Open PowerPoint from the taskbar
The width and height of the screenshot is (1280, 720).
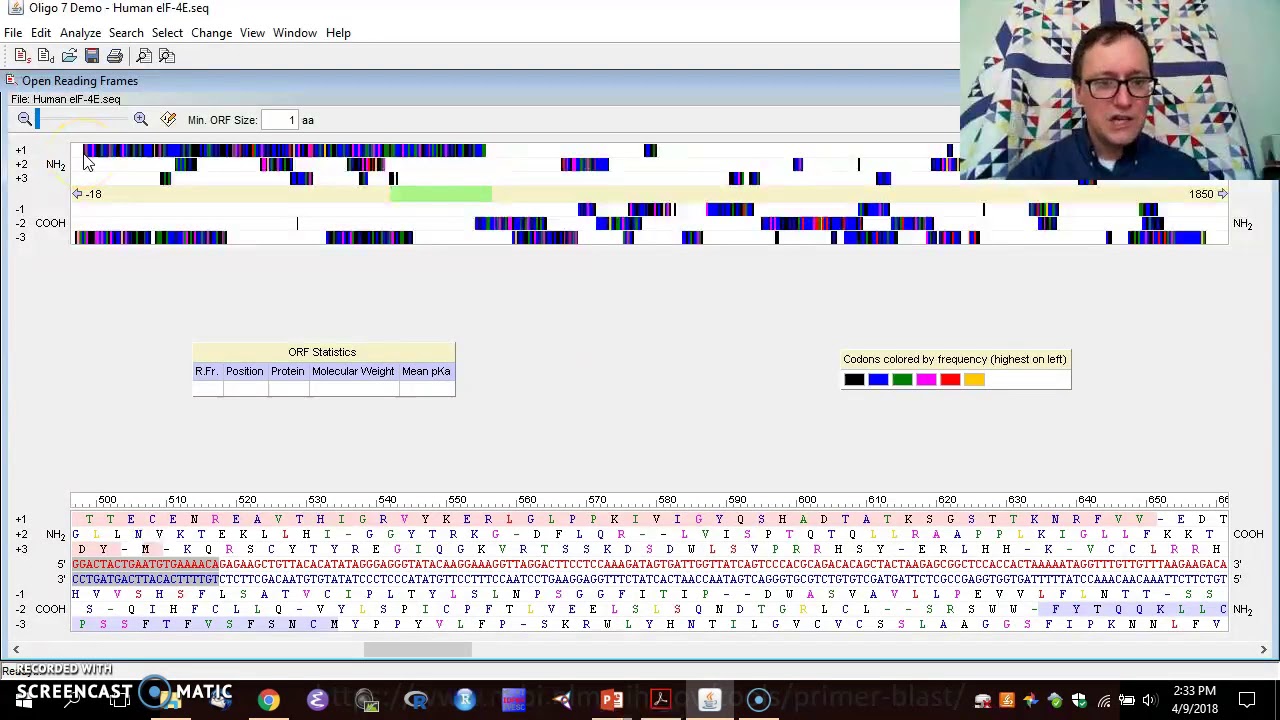tap(611, 700)
